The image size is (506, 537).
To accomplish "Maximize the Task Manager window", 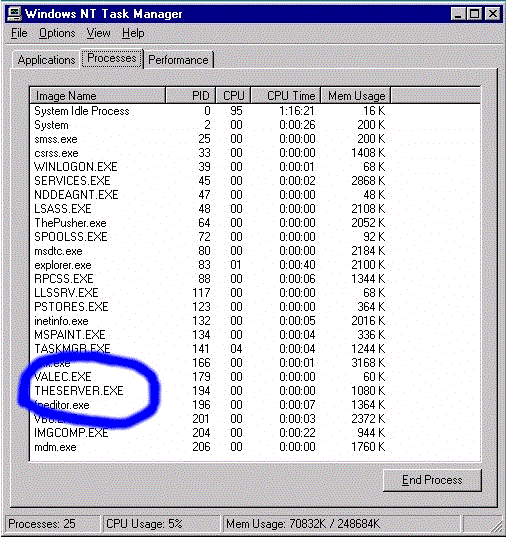I will tap(474, 14).
